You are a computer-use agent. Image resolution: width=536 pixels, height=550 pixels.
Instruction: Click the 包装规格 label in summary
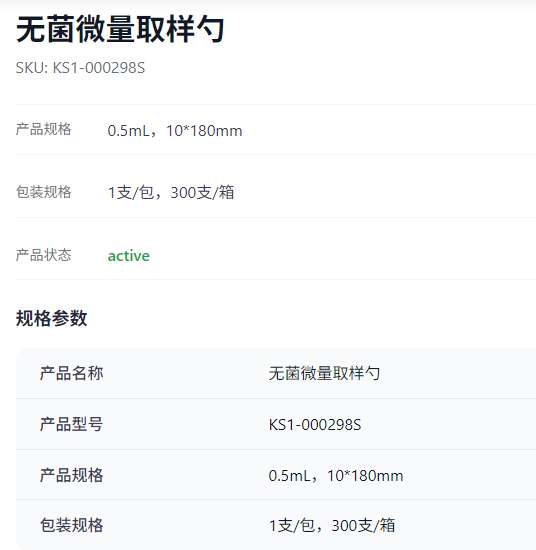tap(43, 192)
